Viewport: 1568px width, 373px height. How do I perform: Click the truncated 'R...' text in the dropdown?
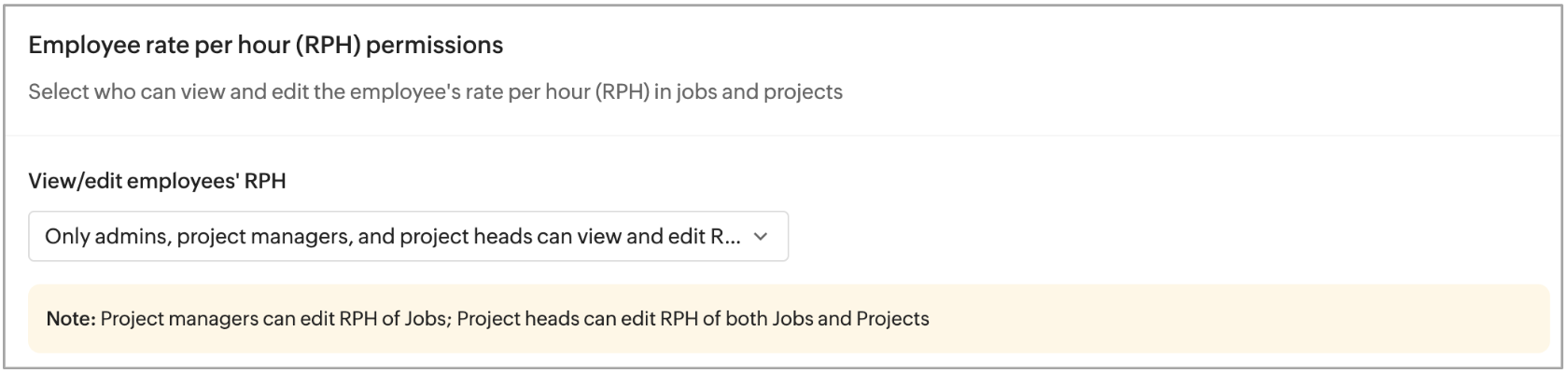726,237
